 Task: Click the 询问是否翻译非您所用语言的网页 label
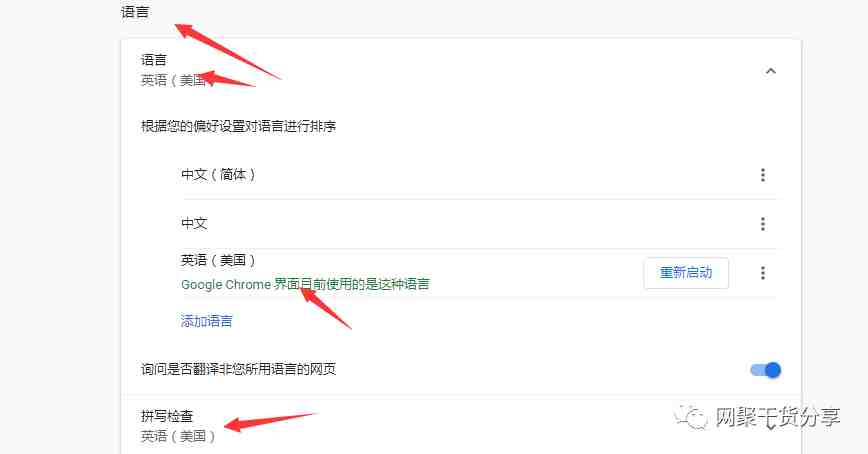[239, 369]
